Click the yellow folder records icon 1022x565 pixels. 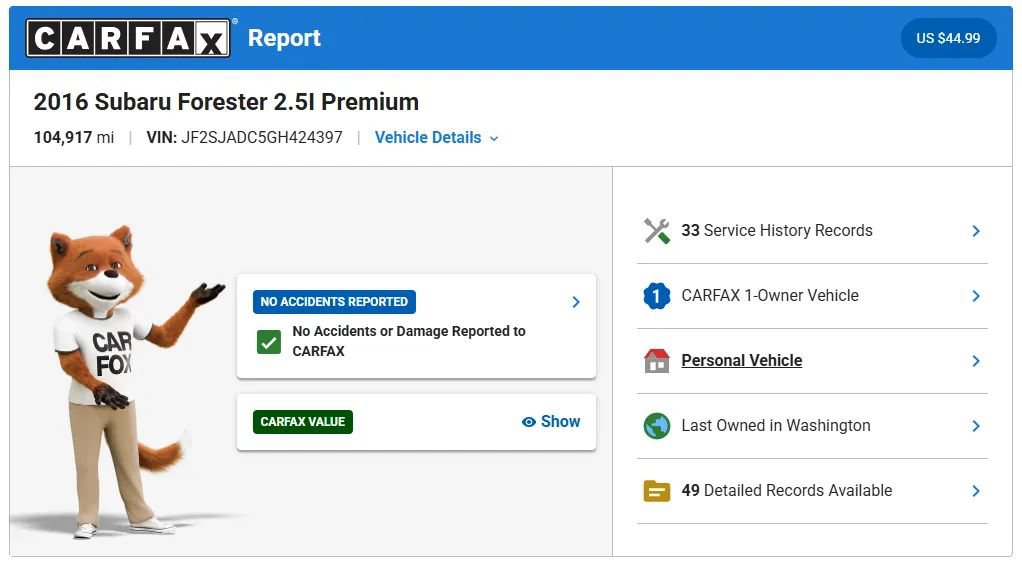click(x=656, y=491)
